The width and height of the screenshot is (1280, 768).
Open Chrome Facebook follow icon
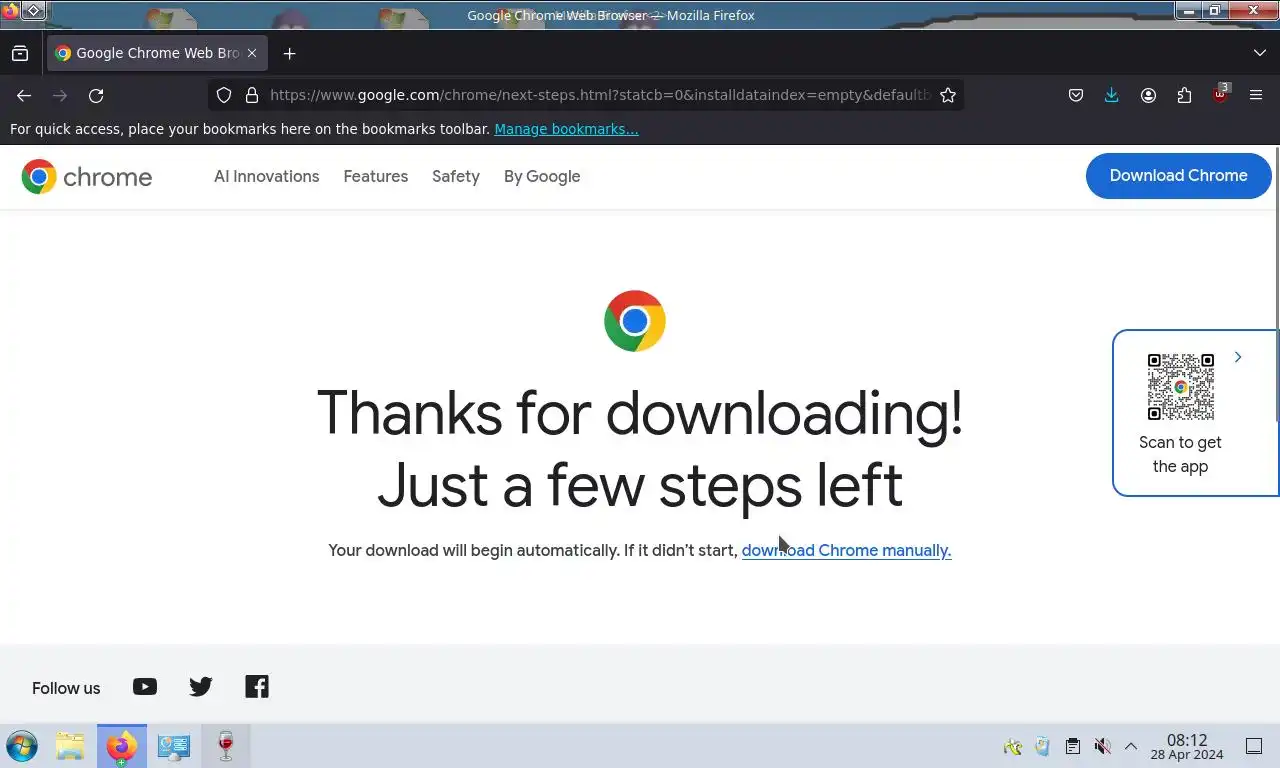pos(257,687)
